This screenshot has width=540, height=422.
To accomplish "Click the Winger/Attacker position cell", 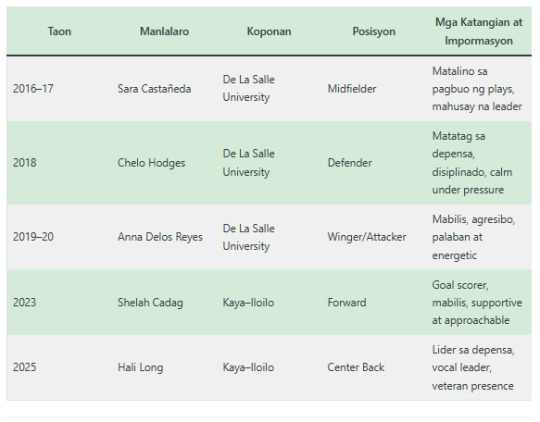I will tap(367, 237).
